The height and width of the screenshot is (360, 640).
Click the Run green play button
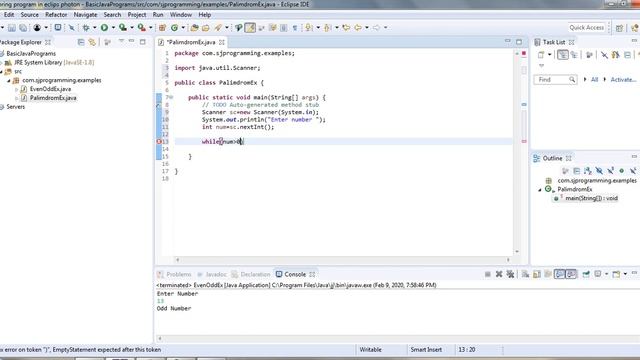104,27
